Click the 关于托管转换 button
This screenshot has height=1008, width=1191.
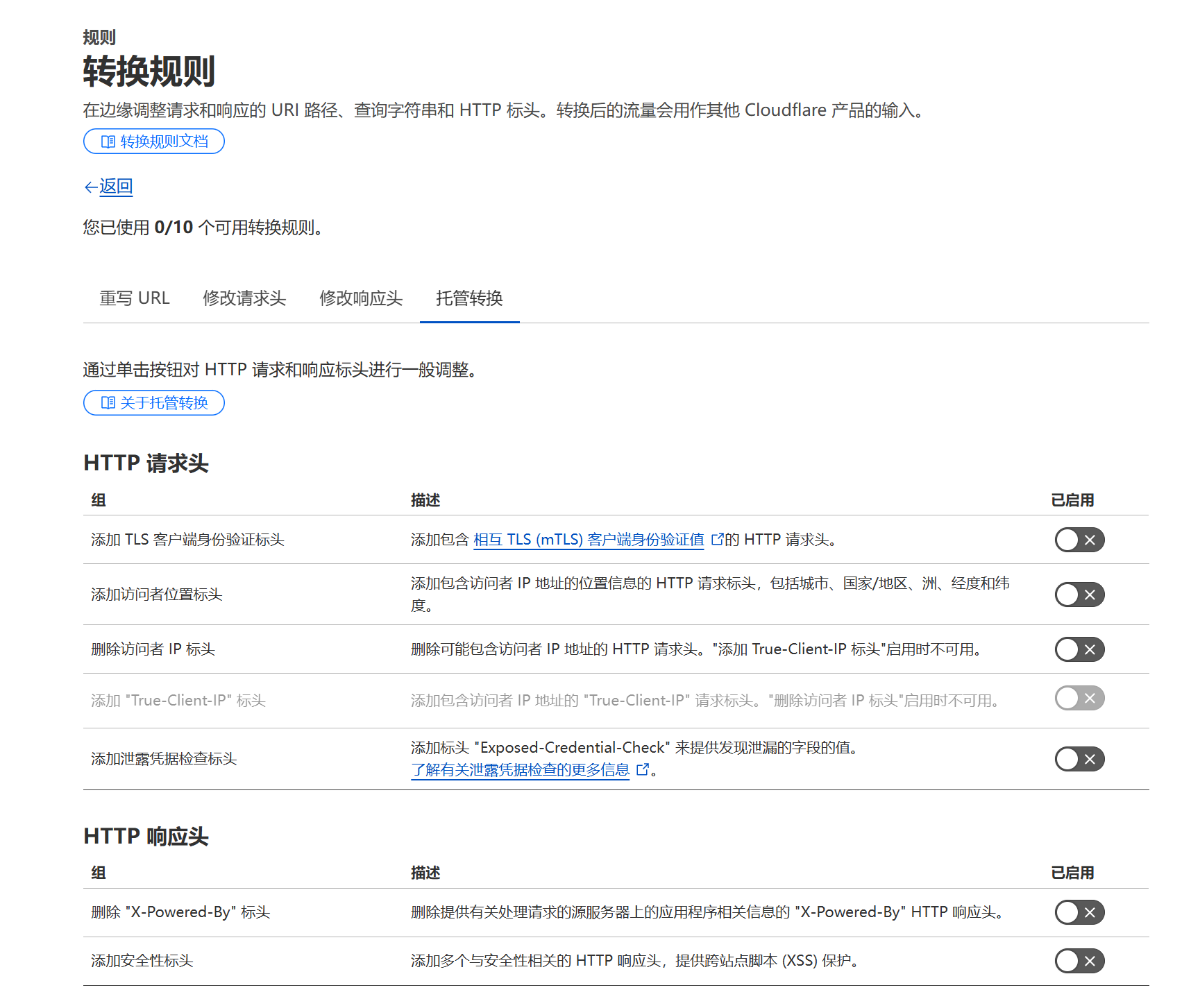(154, 403)
